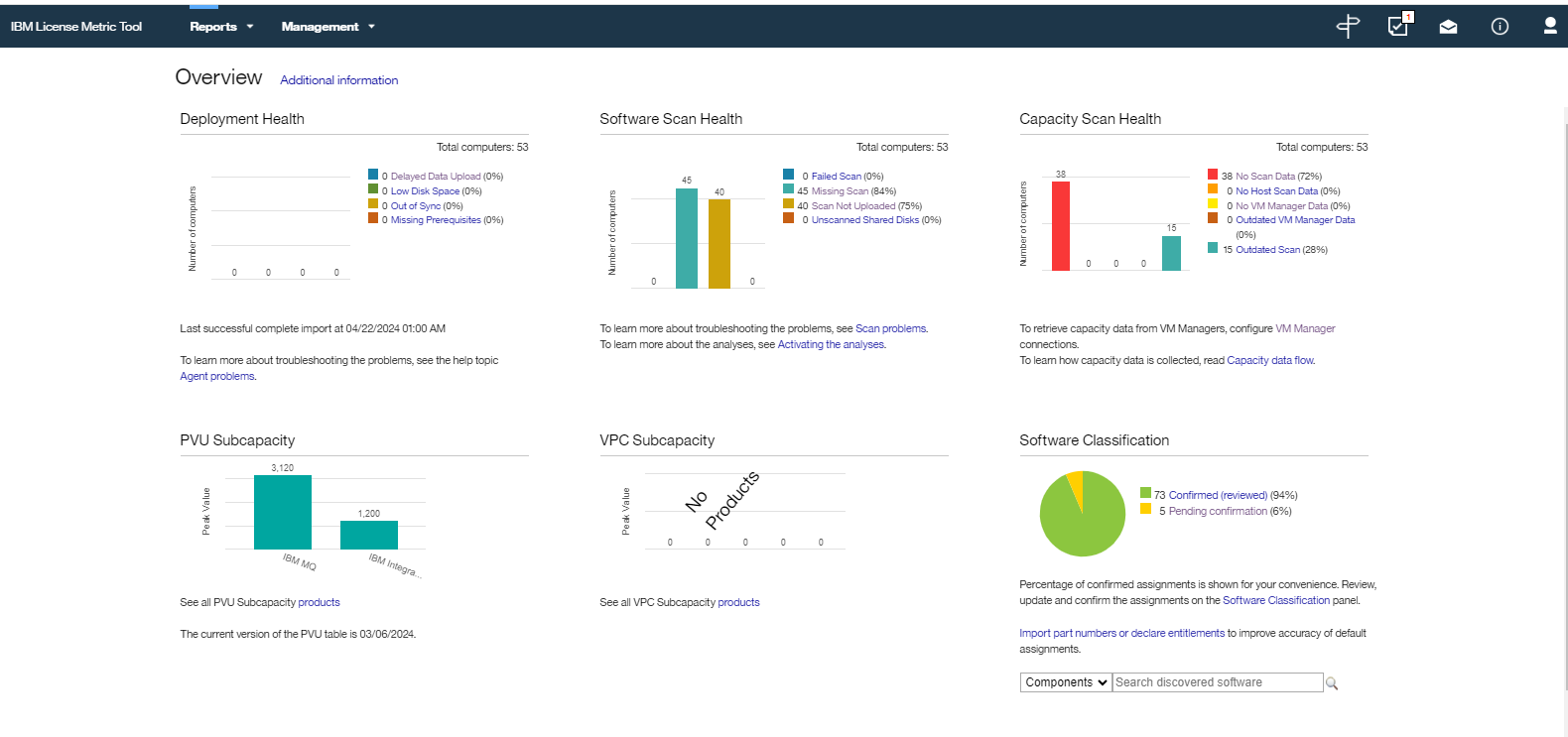Click the red No Scan Data legend swatch

[1213, 175]
